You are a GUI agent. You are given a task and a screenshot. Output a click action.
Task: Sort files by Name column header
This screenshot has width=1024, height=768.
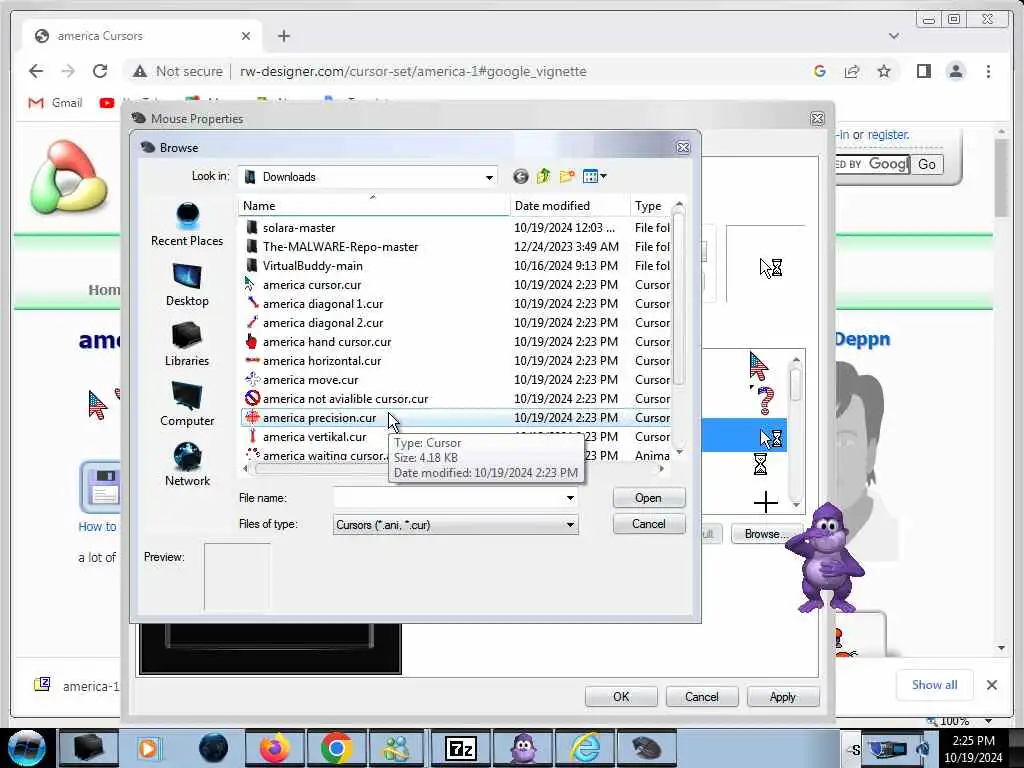point(374,206)
